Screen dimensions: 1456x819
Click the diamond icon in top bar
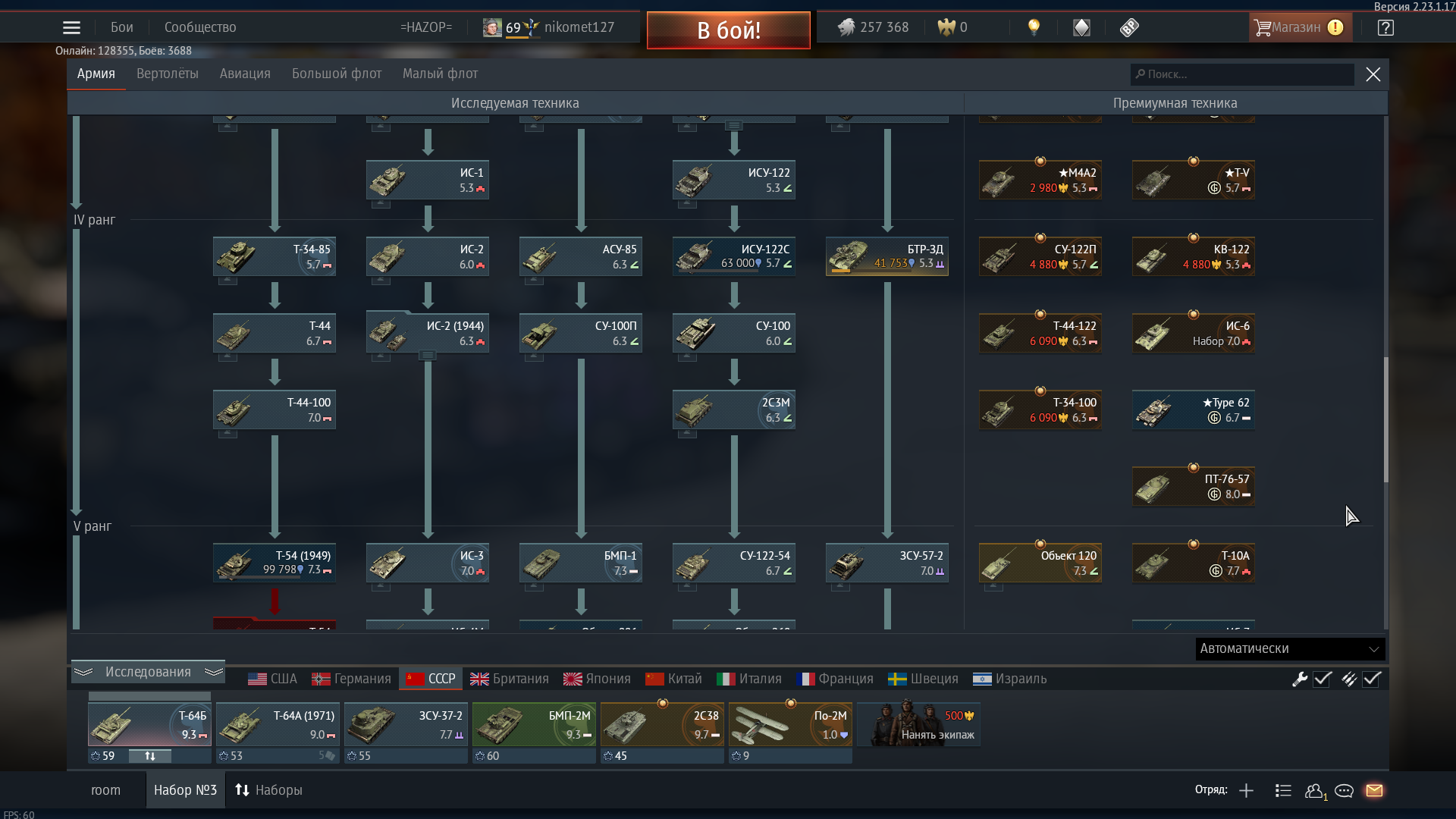1081,27
